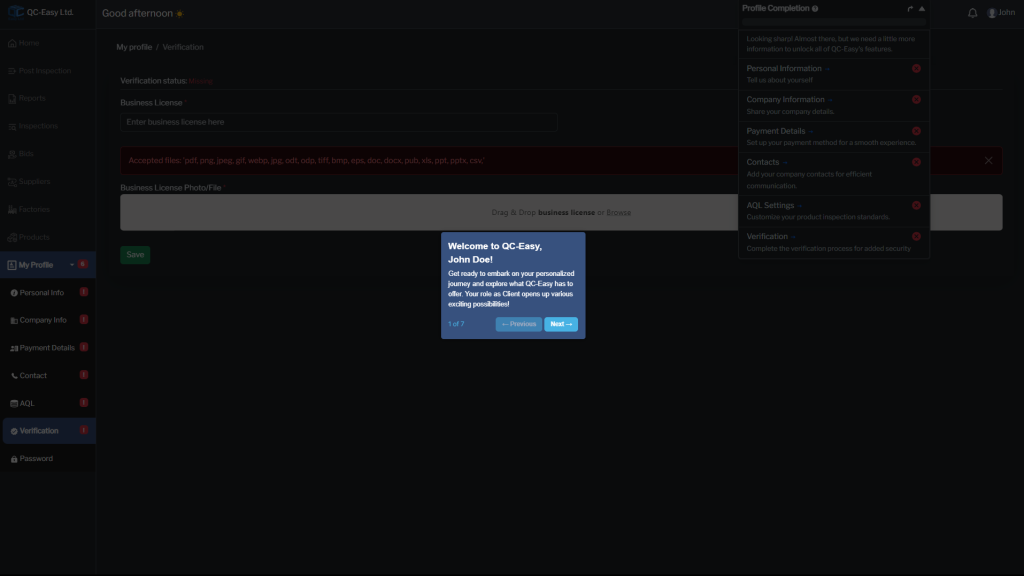Click the share arrow in Profile Completion

click(x=910, y=9)
